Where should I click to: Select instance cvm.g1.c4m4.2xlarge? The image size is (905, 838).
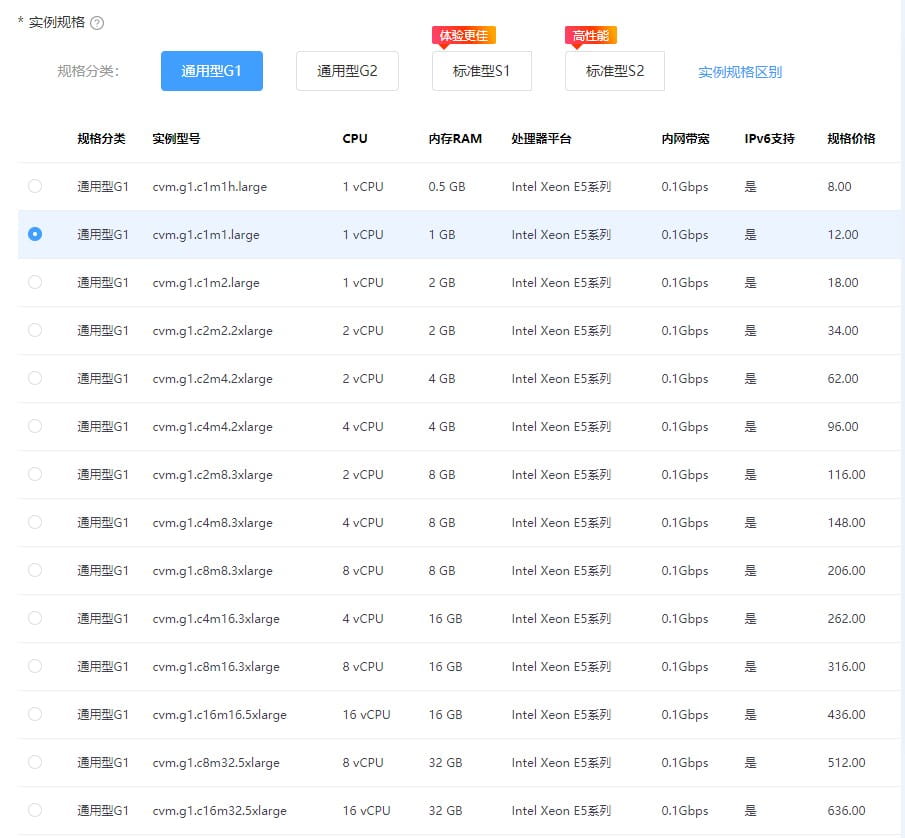click(35, 426)
